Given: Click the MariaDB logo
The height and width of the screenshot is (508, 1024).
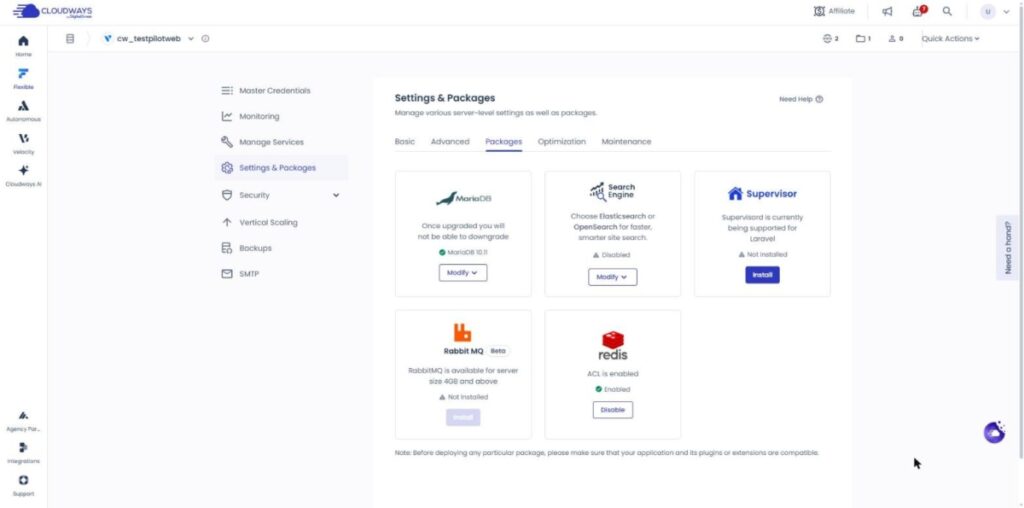Looking at the screenshot, I should [463, 198].
